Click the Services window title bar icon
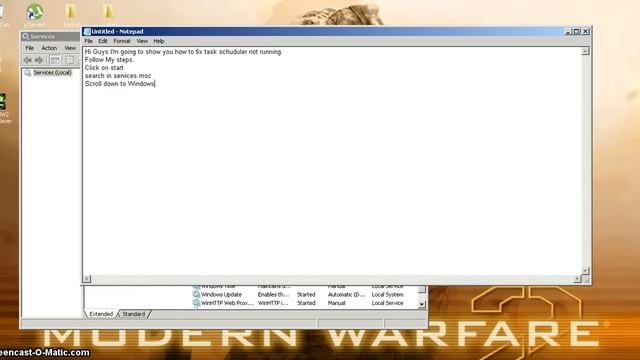Image resolution: width=640 pixels, height=360 pixels. tap(26, 36)
